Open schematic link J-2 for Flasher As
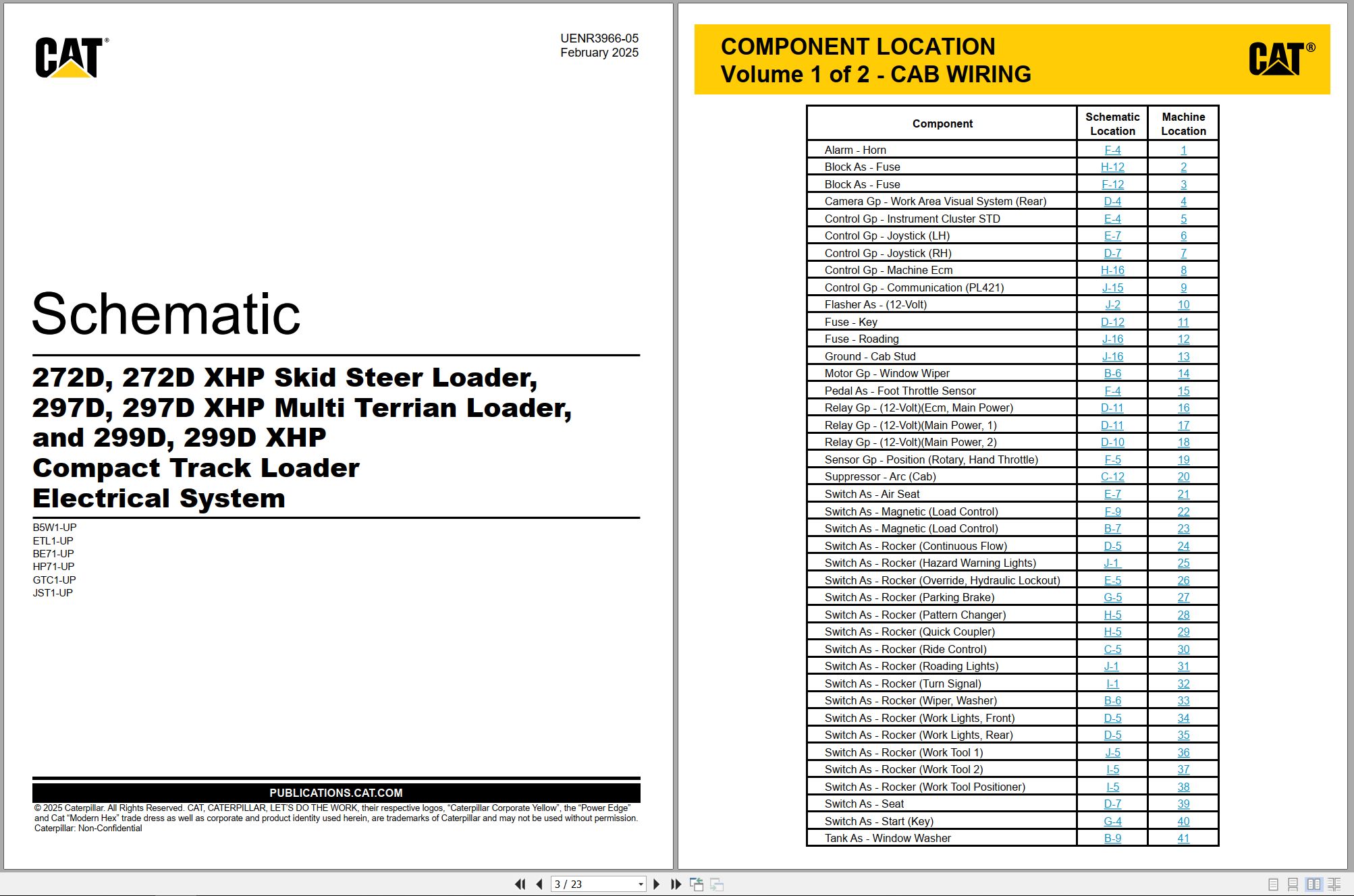This screenshot has height=896, width=1354. tap(1112, 304)
